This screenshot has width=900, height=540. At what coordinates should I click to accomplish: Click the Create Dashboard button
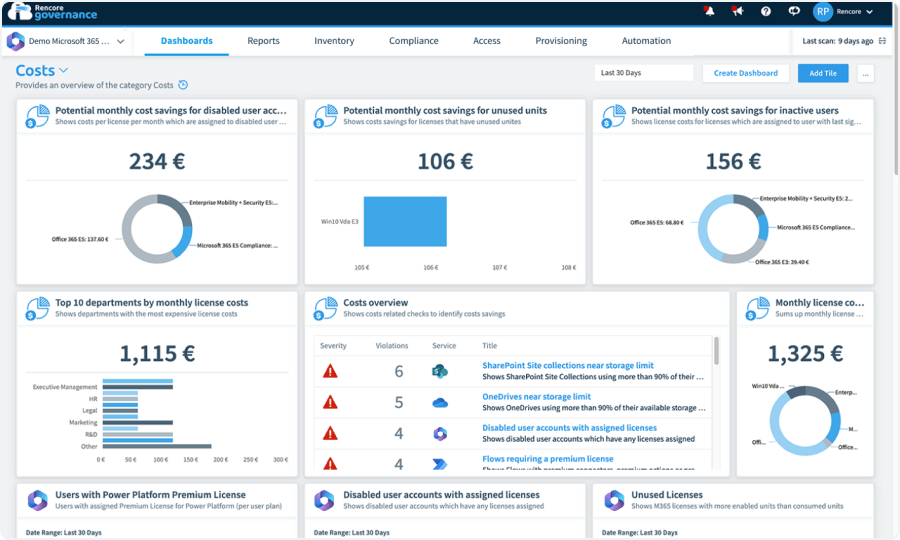coord(745,73)
